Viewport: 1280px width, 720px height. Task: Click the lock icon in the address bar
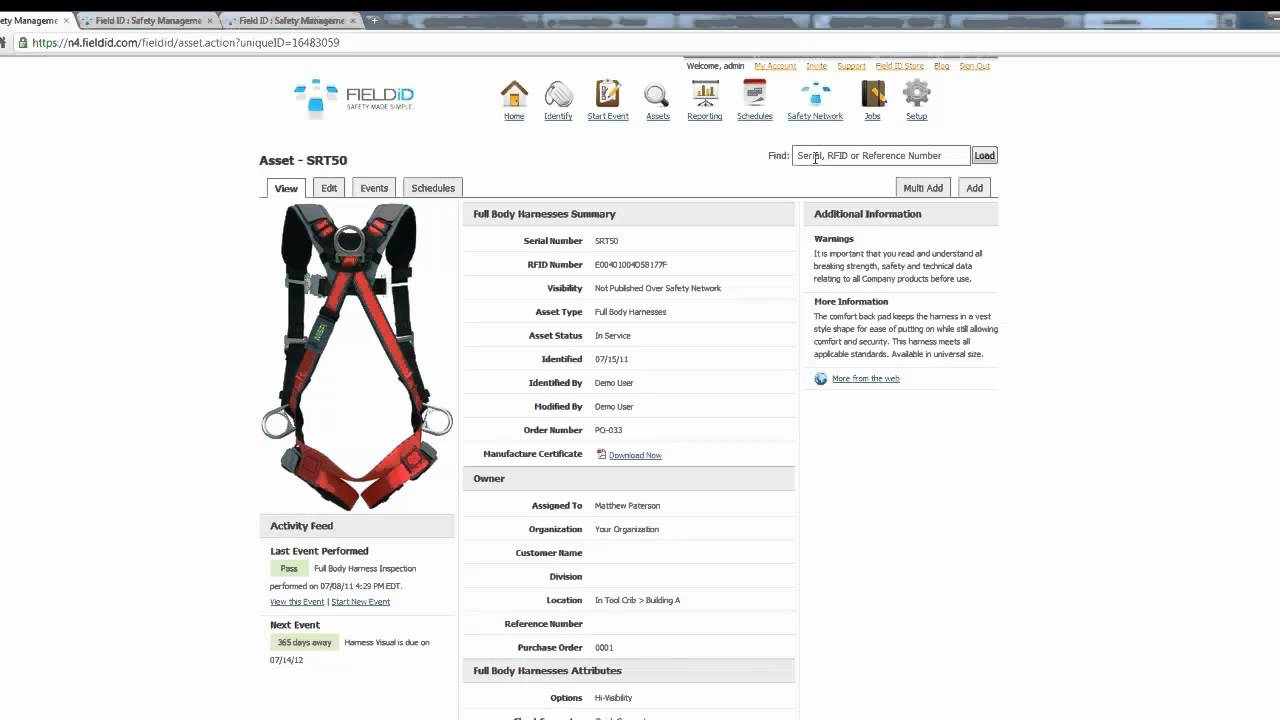click(21, 43)
